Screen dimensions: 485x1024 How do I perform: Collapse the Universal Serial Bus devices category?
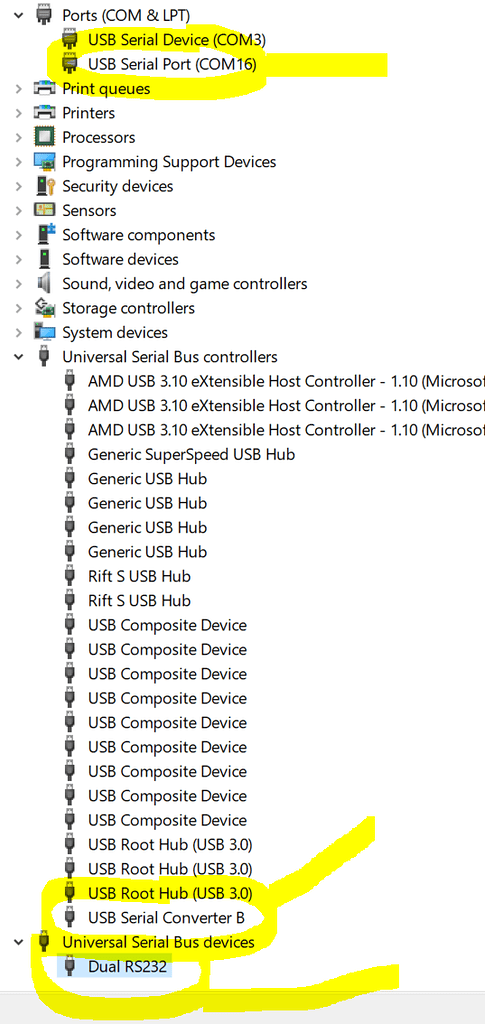pyautogui.click(x=18, y=942)
